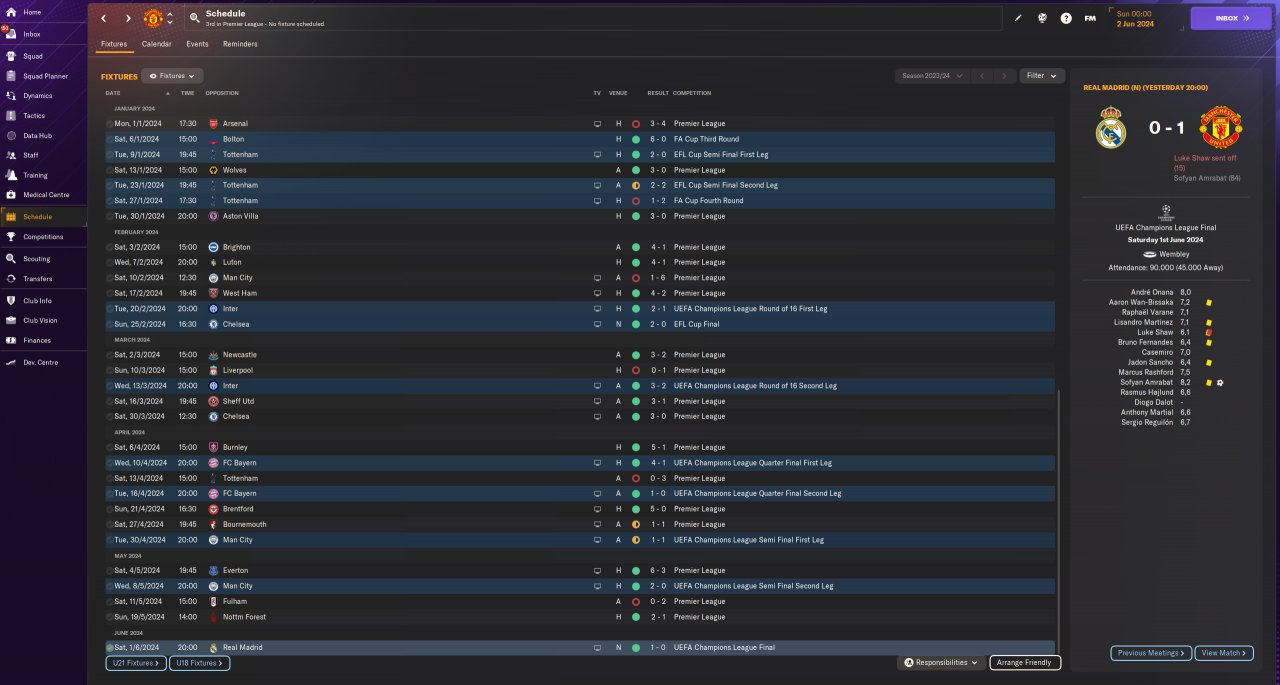Select the Real Madrid Champions League Final row
Image resolution: width=1280 pixels, height=685 pixels.
pyautogui.click(x=579, y=648)
